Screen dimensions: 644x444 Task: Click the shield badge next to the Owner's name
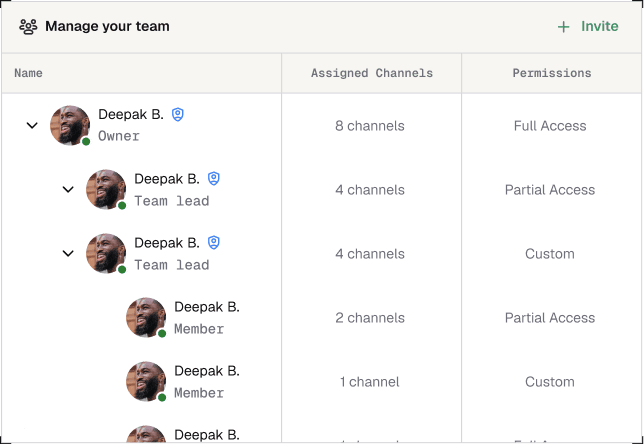[178, 115]
